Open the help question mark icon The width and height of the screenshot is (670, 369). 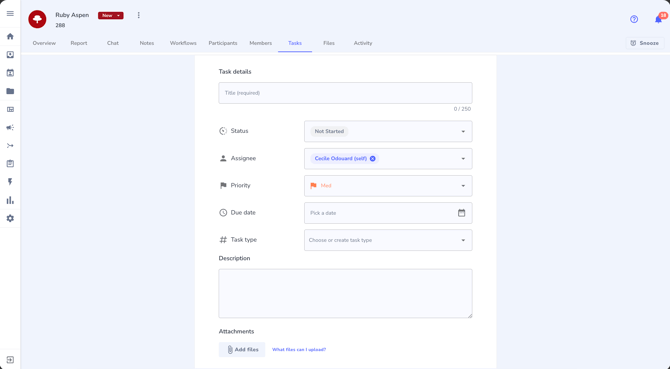(x=634, y=19)
